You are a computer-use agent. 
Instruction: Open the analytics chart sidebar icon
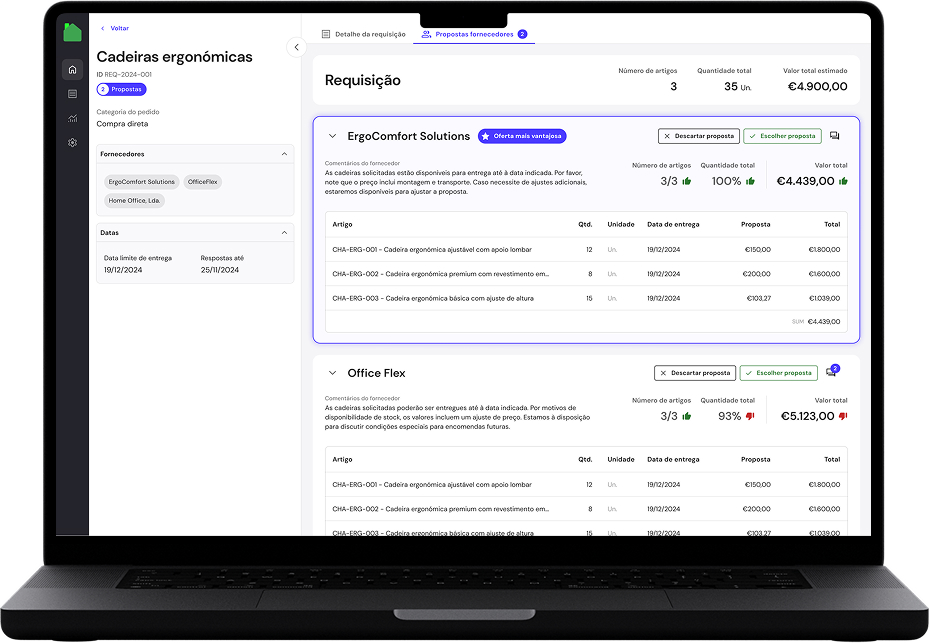coord(72,118)
